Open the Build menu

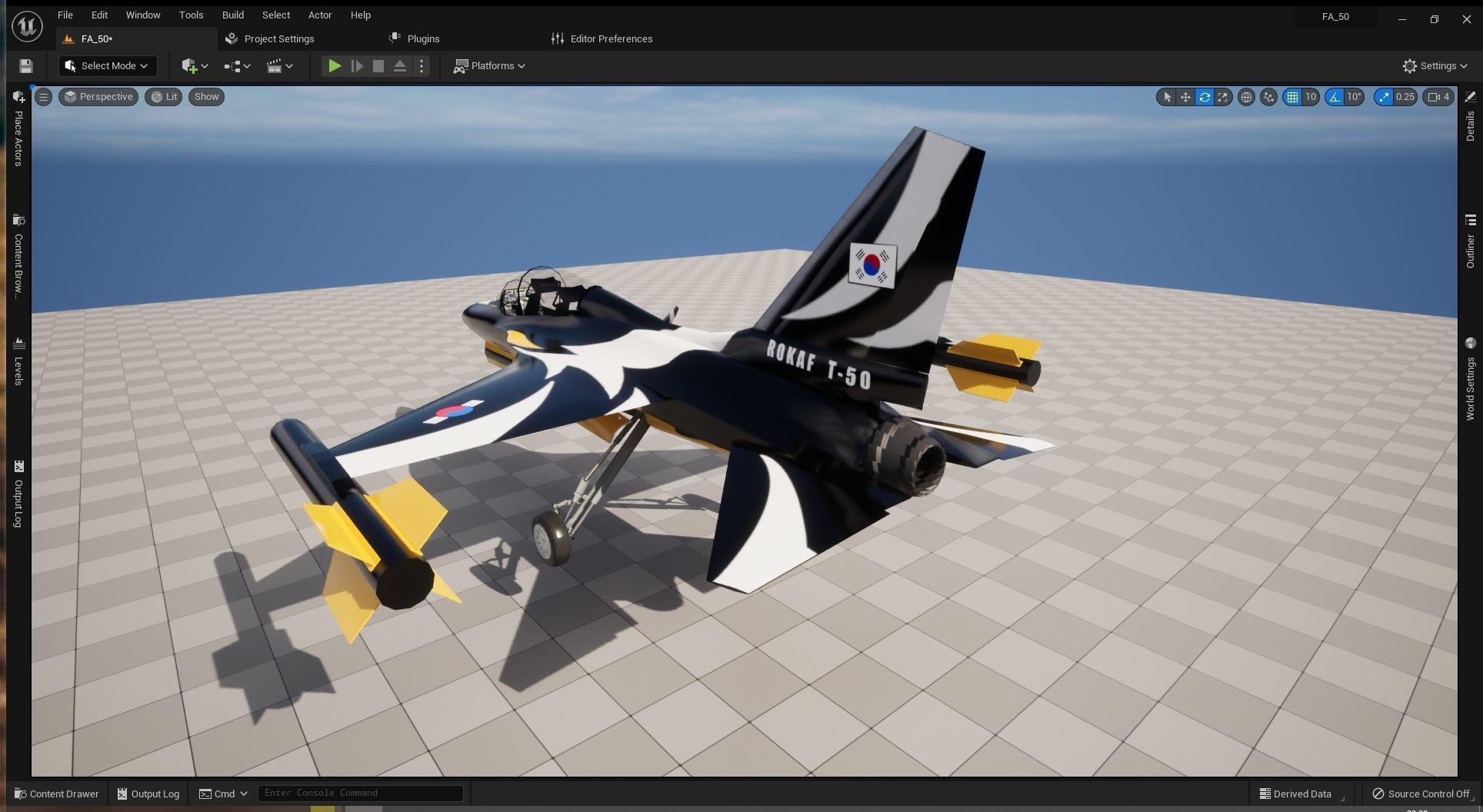tap(233, 15)
